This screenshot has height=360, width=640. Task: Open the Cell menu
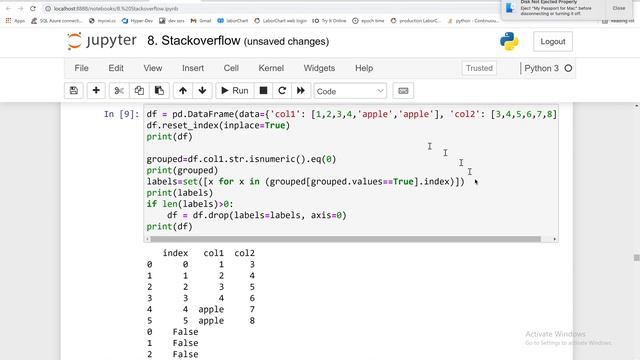231,68
